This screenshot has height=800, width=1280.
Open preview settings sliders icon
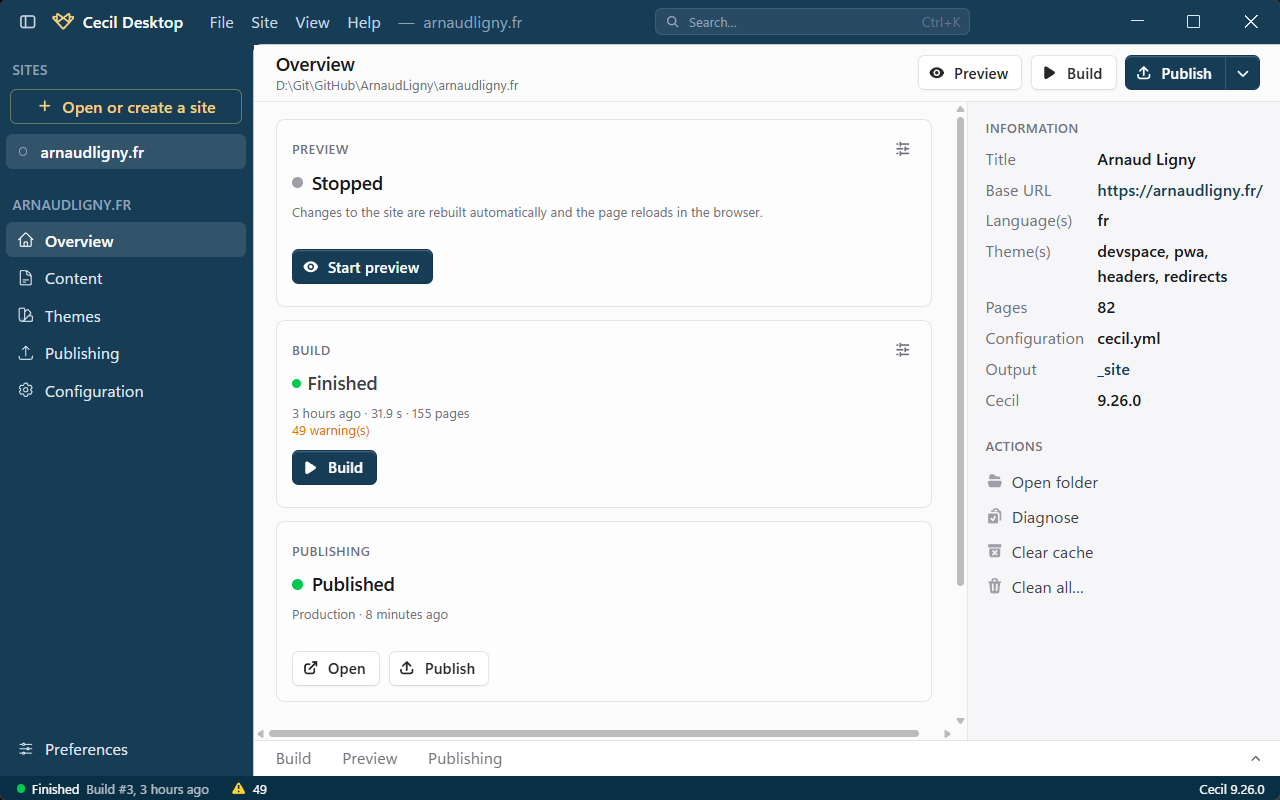(903, 149)
